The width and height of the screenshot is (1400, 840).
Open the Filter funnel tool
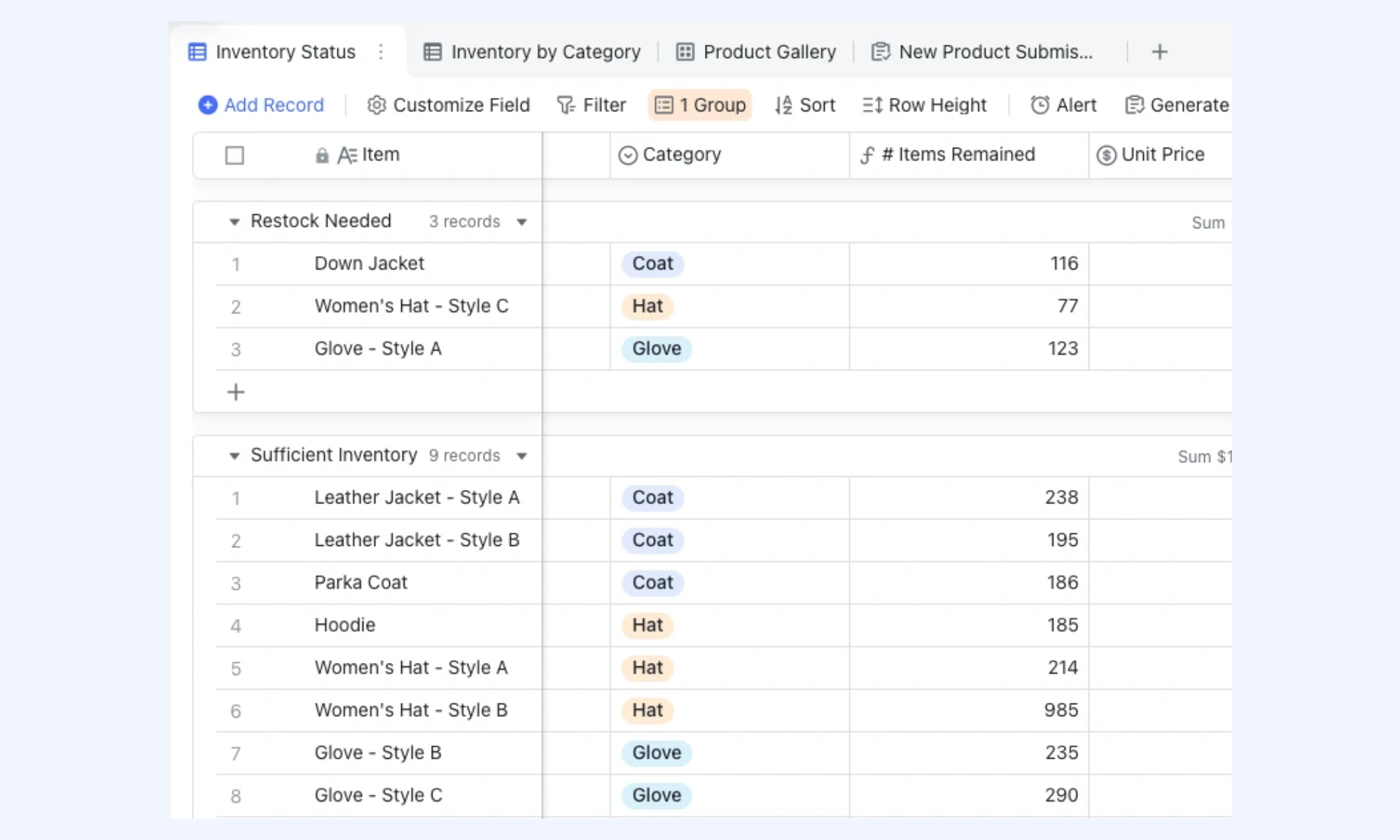click(x=566, y=105)
